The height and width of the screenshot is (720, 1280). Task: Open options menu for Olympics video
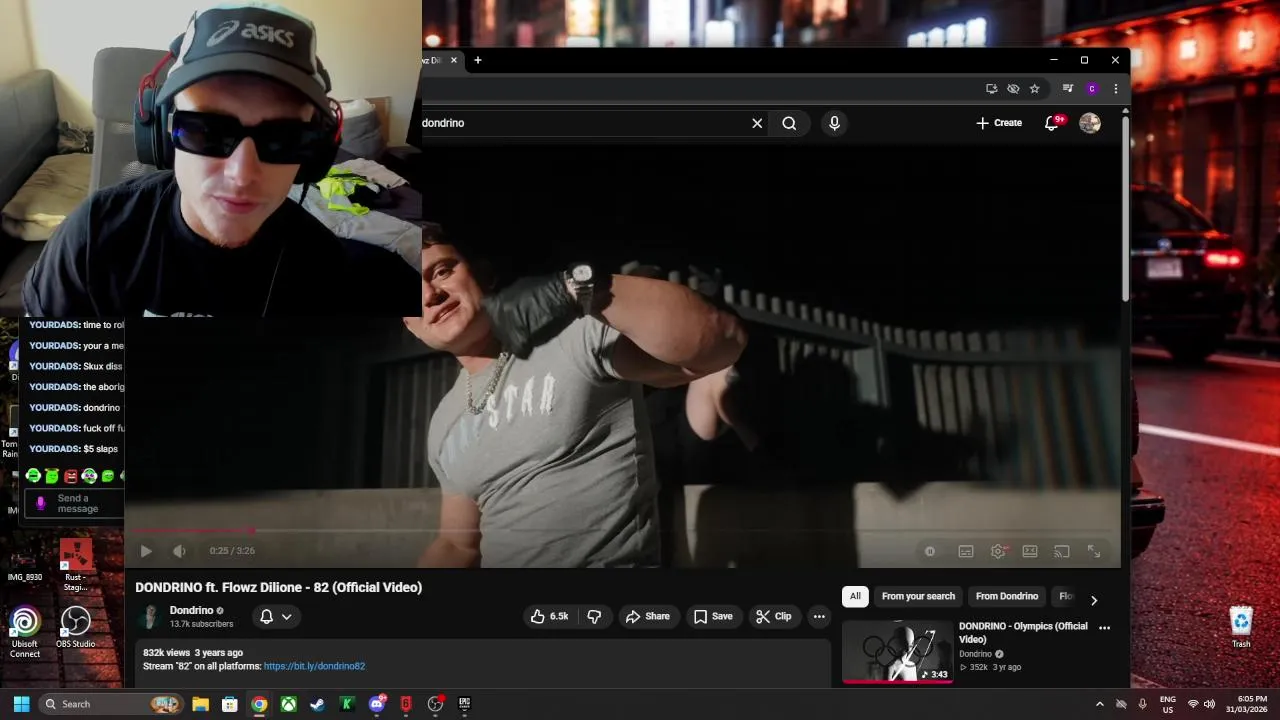point(1105,628)
